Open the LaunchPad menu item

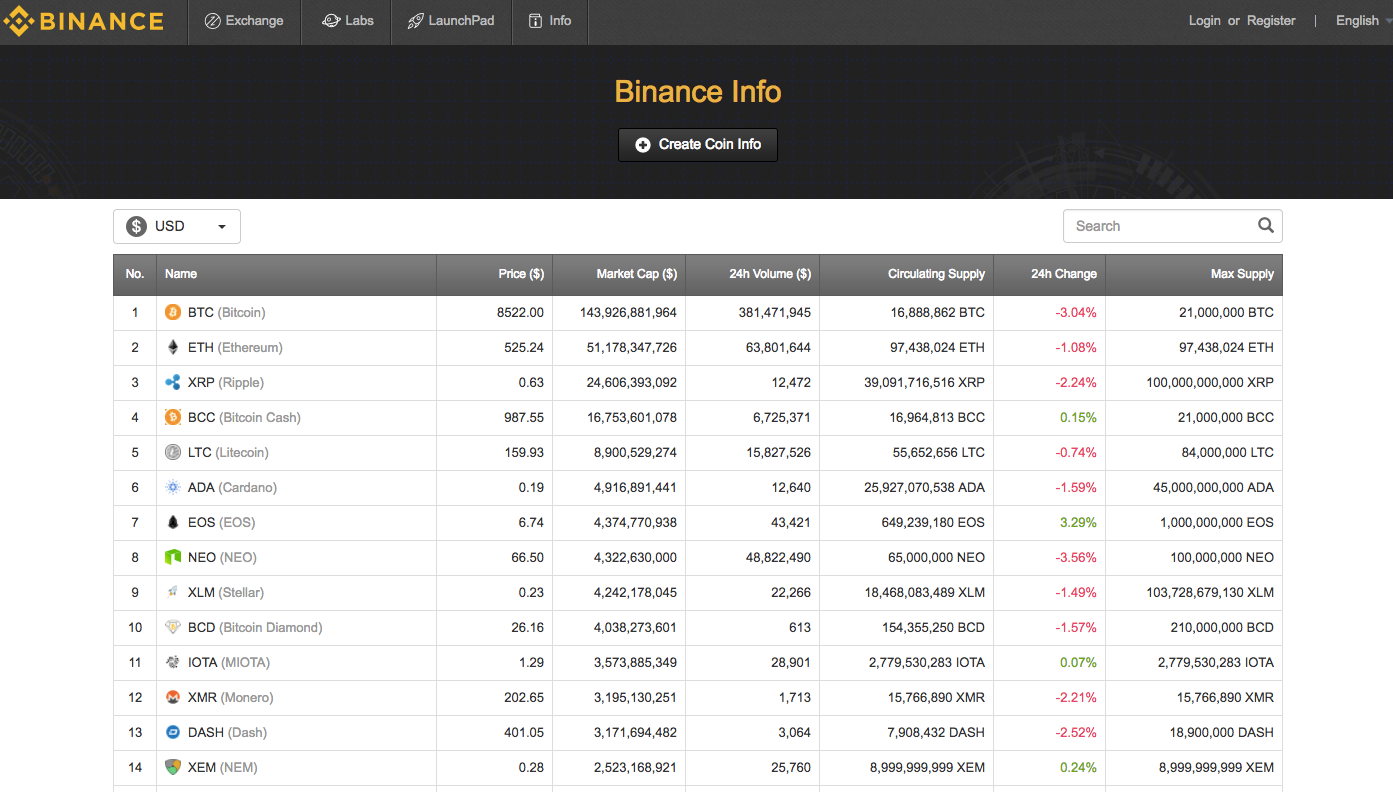(x=451, y=21)
